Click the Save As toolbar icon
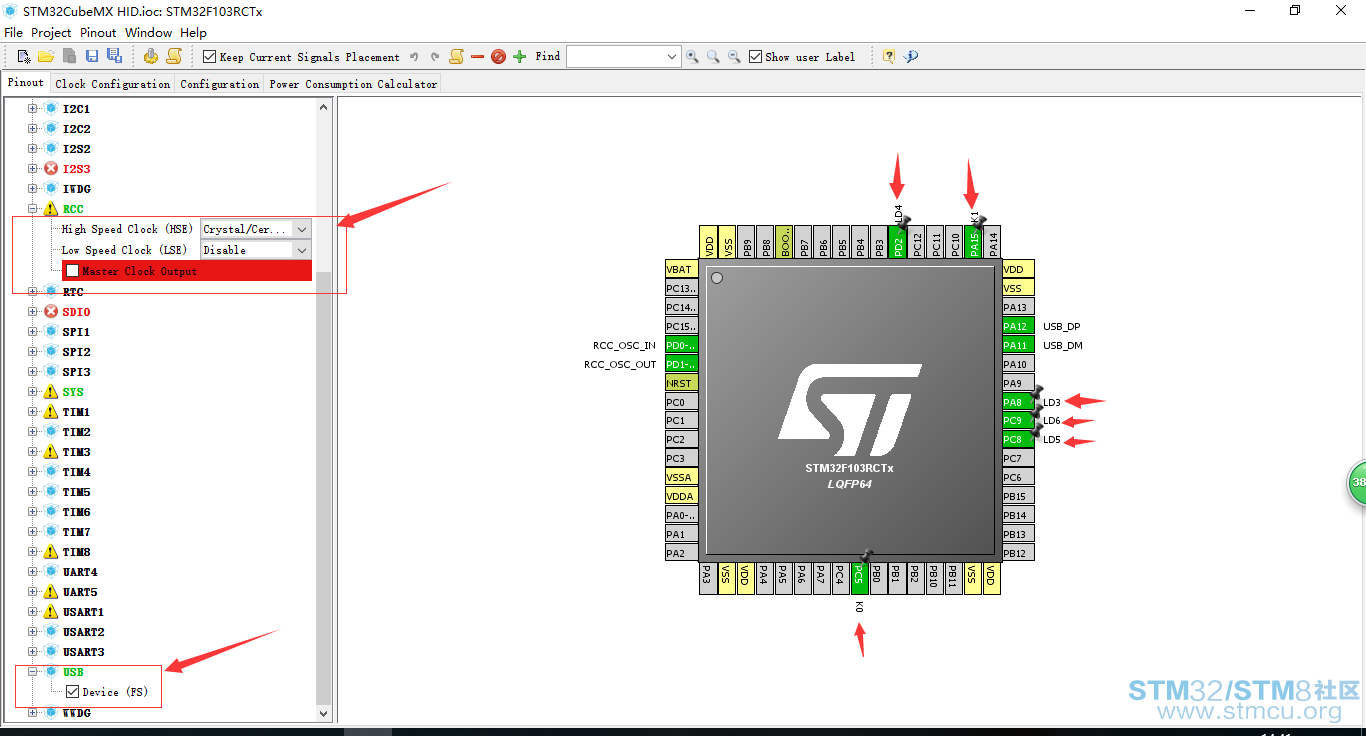 (x=114, y=57)
